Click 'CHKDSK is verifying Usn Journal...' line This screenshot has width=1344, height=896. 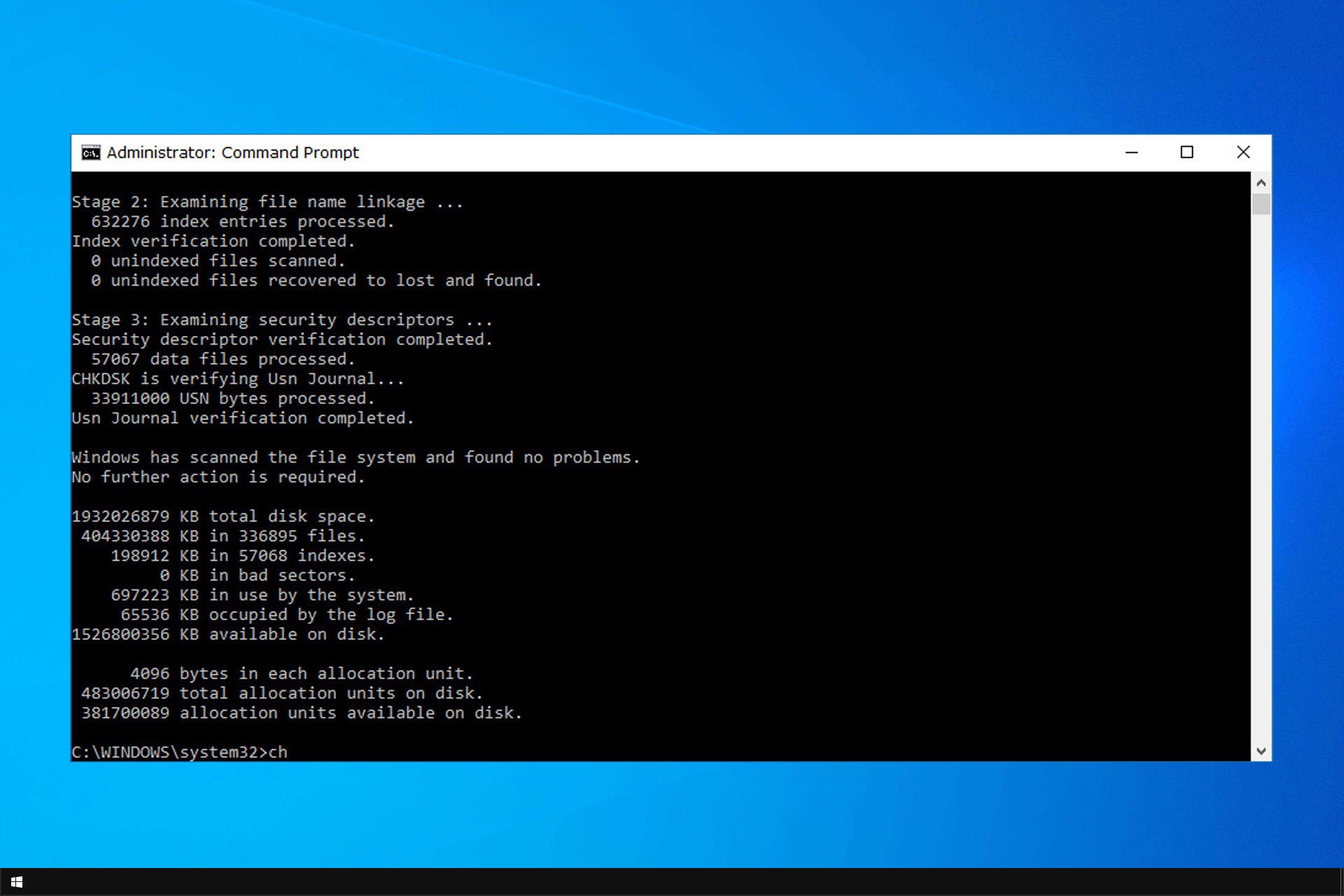(x=238, y=379)
